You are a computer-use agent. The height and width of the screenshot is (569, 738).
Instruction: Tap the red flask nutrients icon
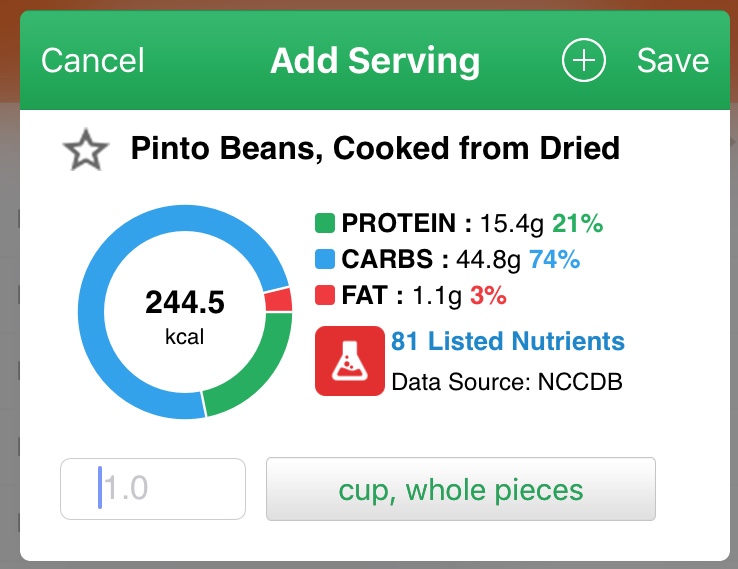coord(349,360)
